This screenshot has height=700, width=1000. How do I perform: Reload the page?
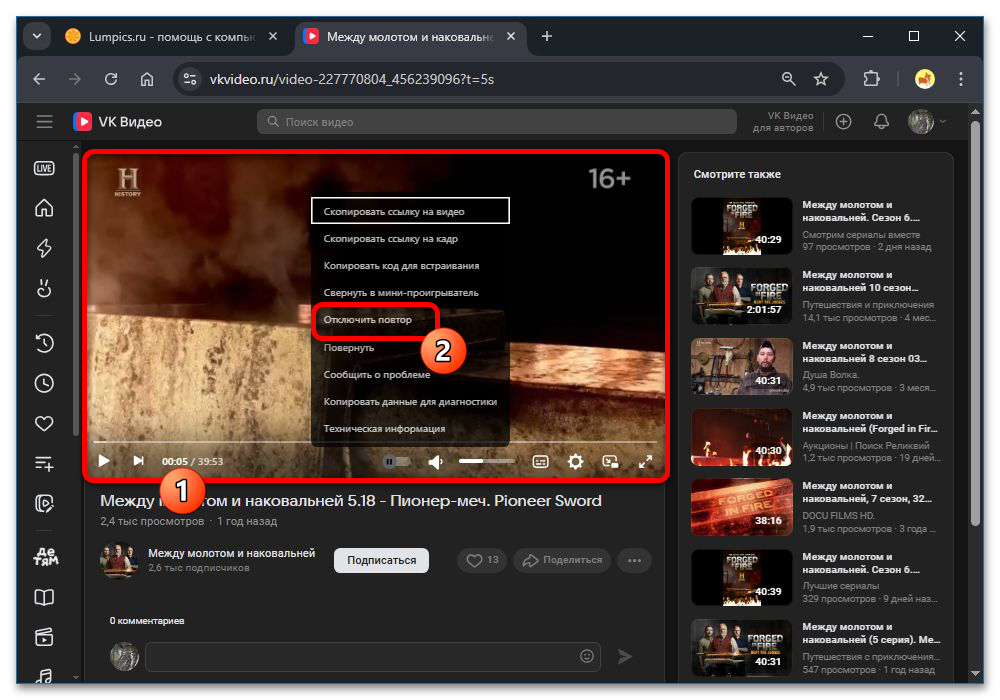tap(111, 79)
